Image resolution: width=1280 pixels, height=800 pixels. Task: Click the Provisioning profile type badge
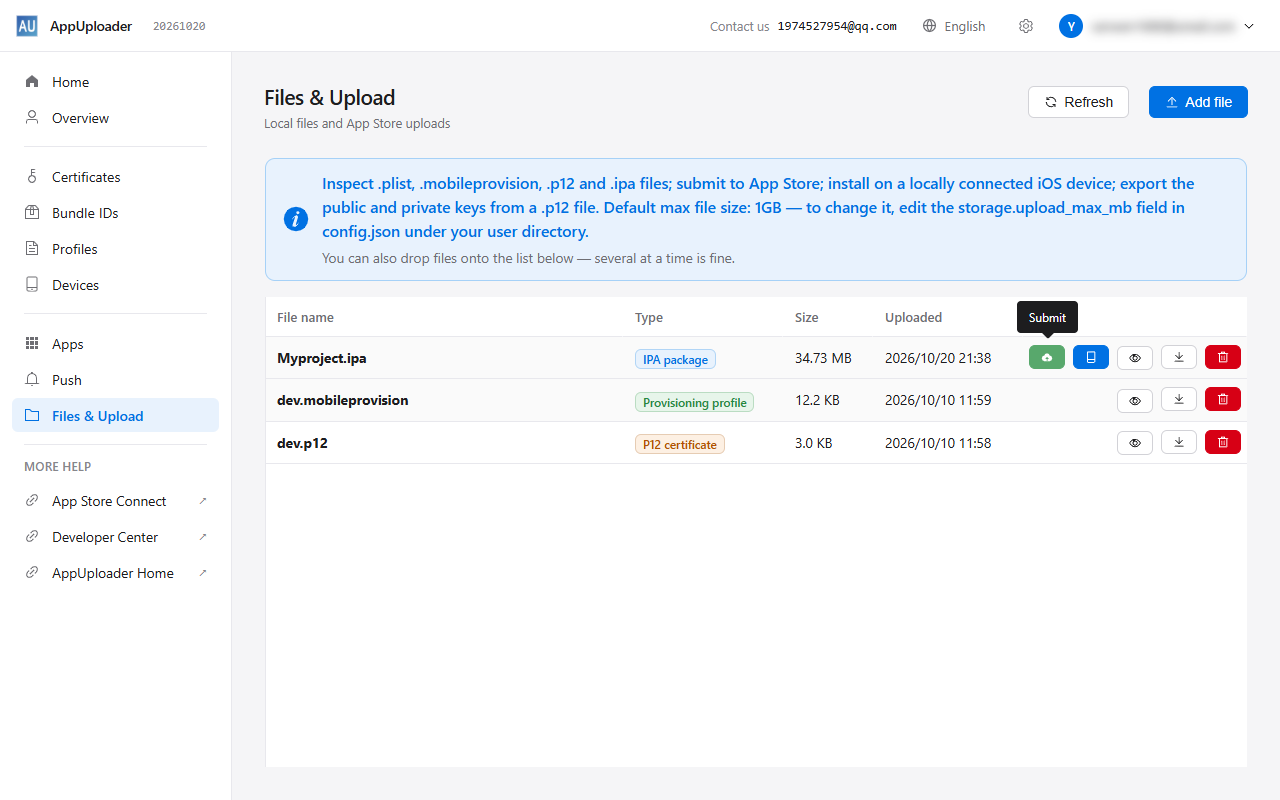pyautogui.click(x=694, y=402)
